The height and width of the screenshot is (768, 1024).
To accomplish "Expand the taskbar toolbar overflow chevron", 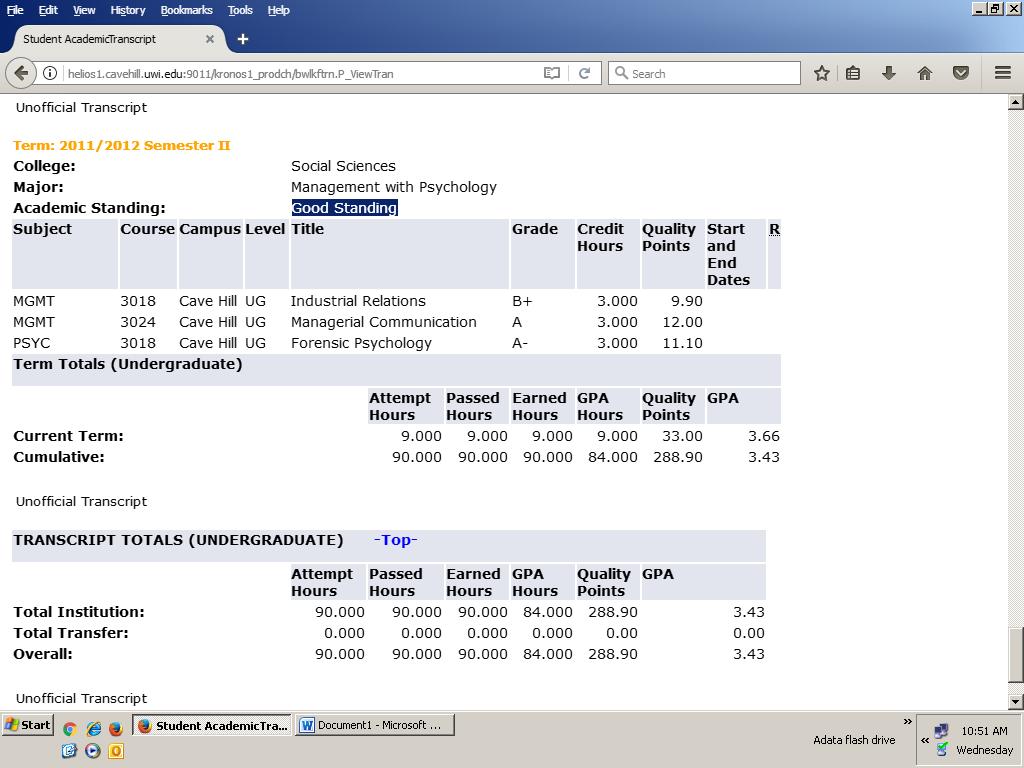I will point(908,721).
